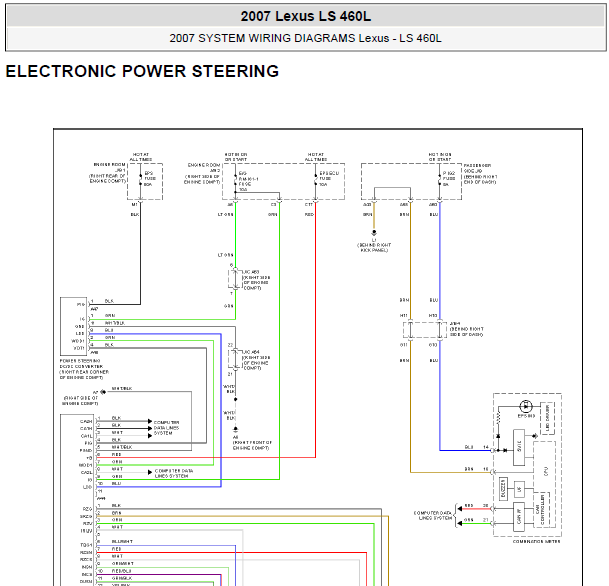Screen dimensions: 609x586
Task: Click pin 14 label on the blue wire
Action: pos(485,447)
